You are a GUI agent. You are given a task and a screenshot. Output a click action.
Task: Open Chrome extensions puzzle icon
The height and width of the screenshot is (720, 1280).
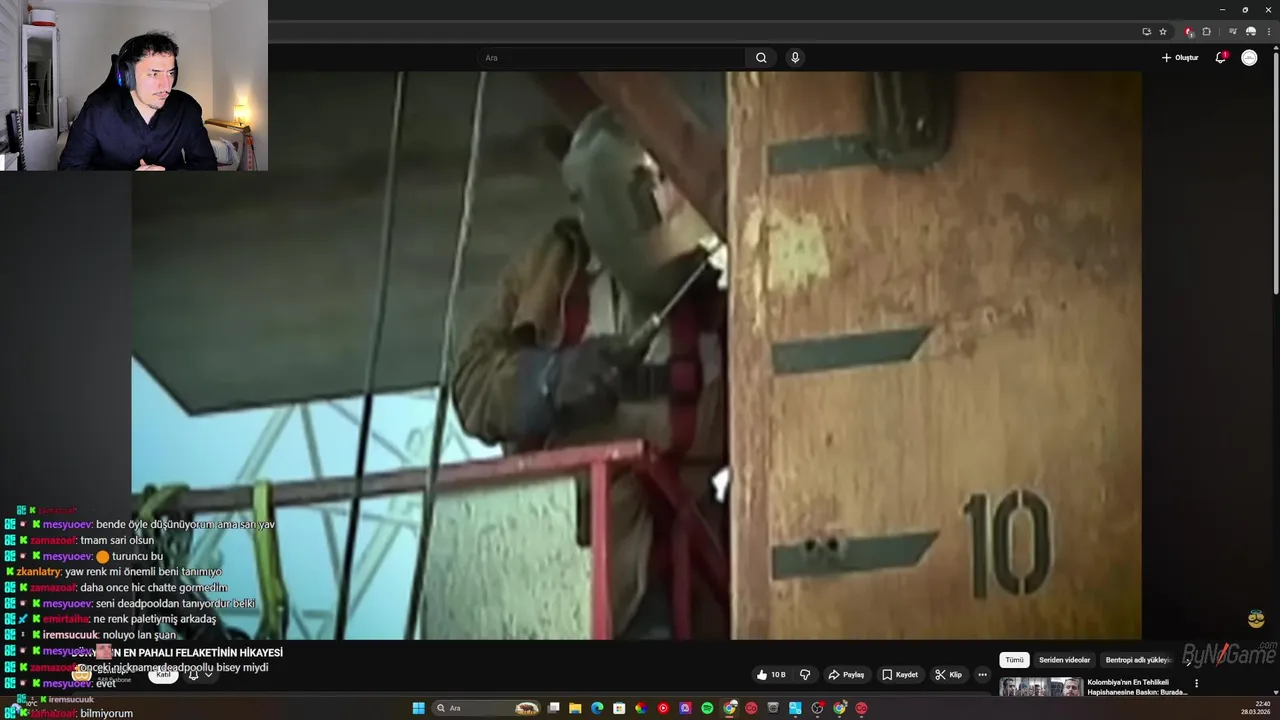1206,32
